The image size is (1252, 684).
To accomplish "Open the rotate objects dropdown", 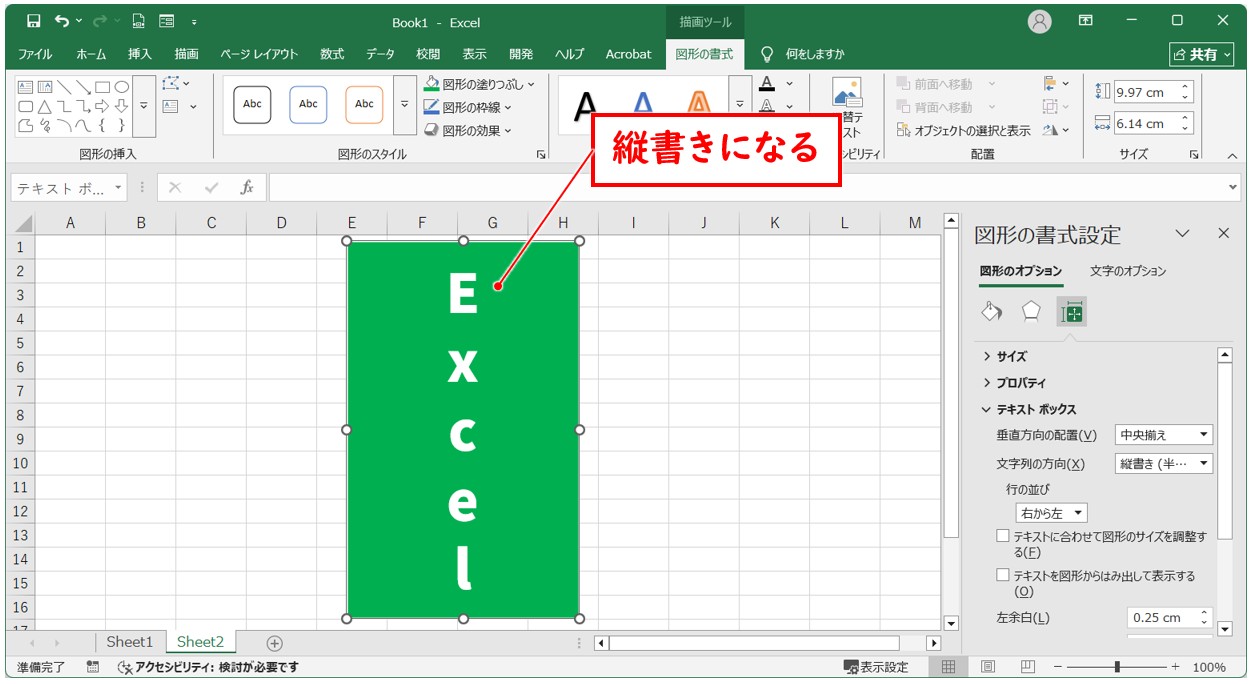I will [1056, 130].
